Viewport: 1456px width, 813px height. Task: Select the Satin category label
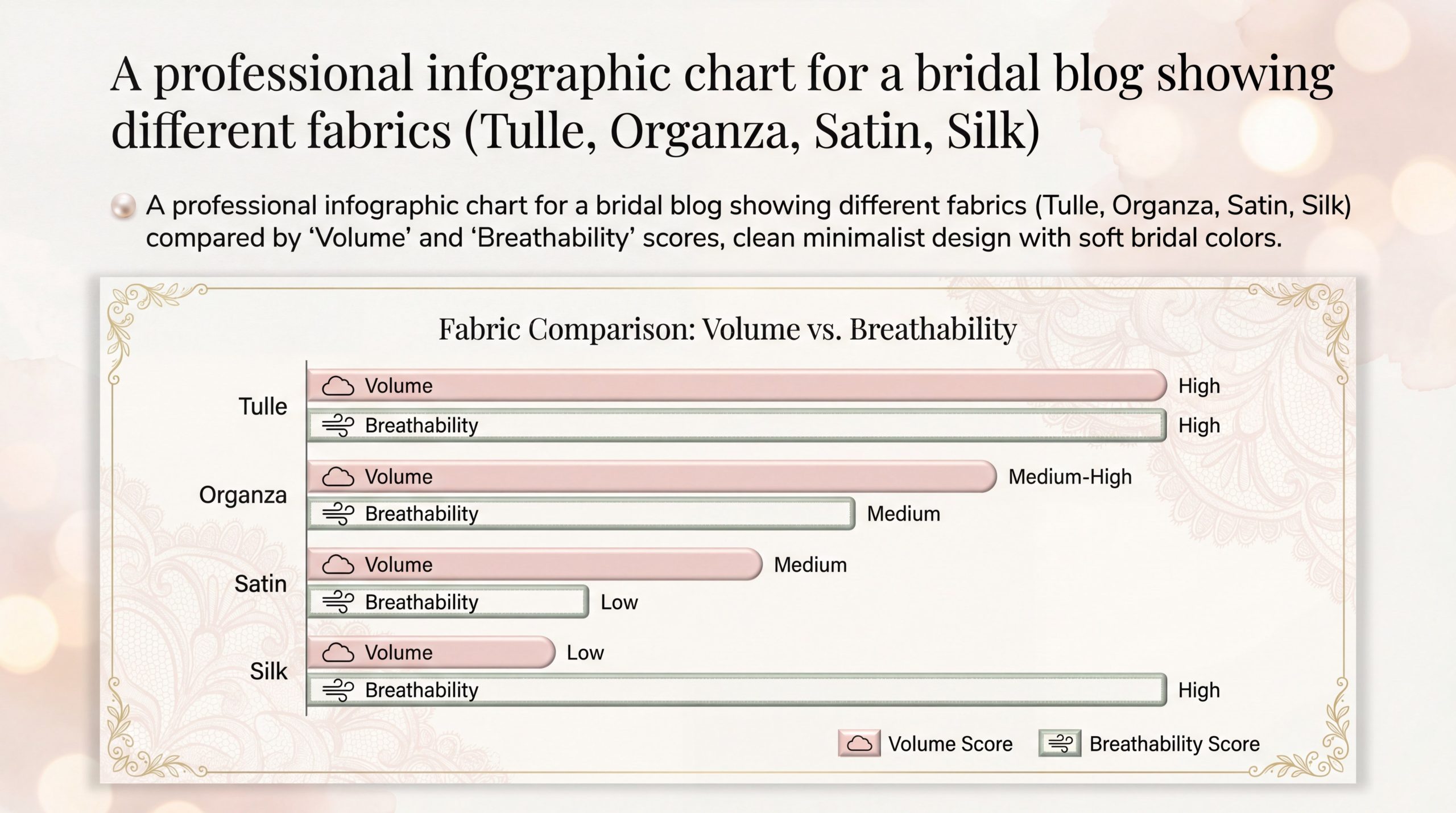(260, 584)
